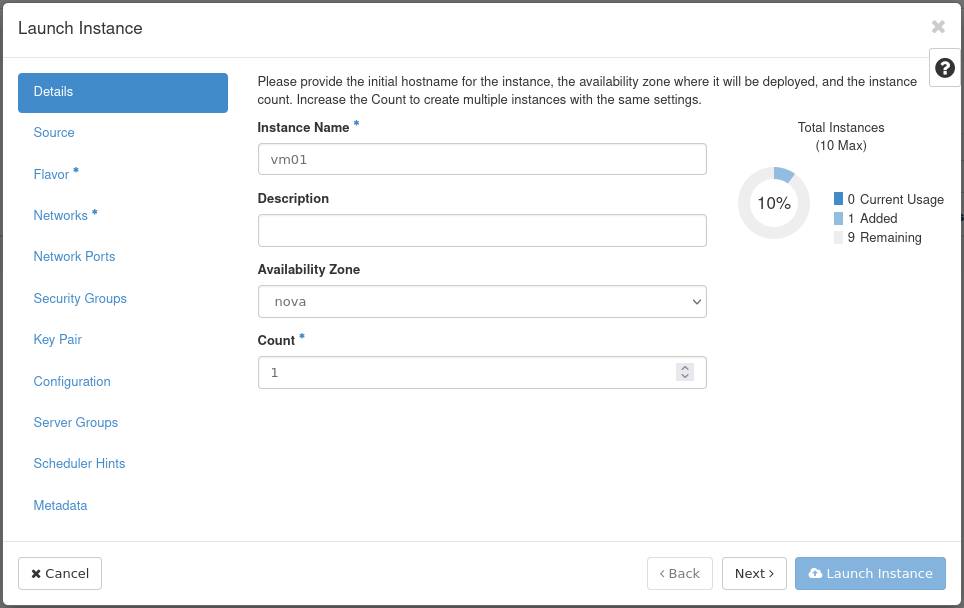Click the disabled Back button
Screen dimensions: 964x608
pyautogui.click(x=679, y=573)
